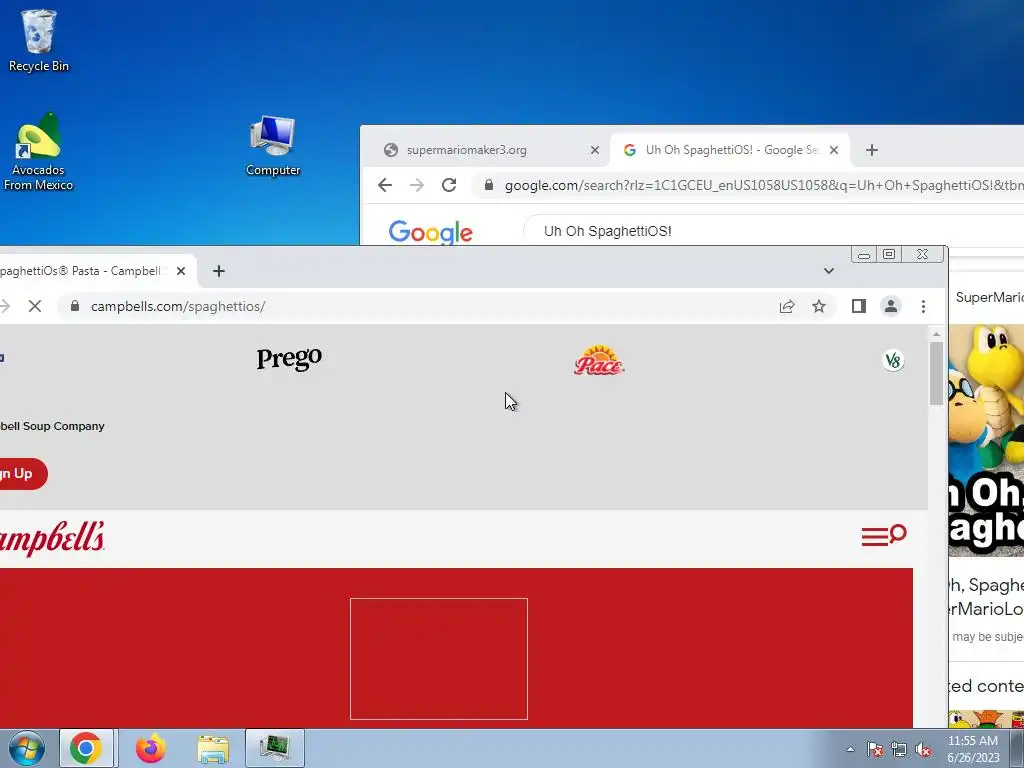This screenshot has width=1024, height=768.
Task: Open the Windows Start button
Action: (x=26, y=748)
